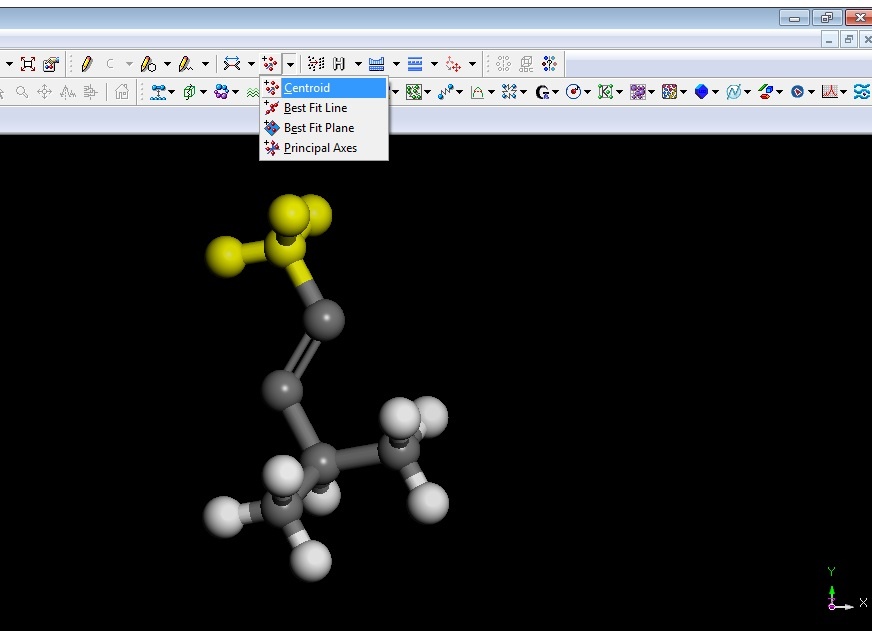The height and width of the screenshot is (631, 872).
Task: Click the green K lattice module icon
Action: (605, 92)
